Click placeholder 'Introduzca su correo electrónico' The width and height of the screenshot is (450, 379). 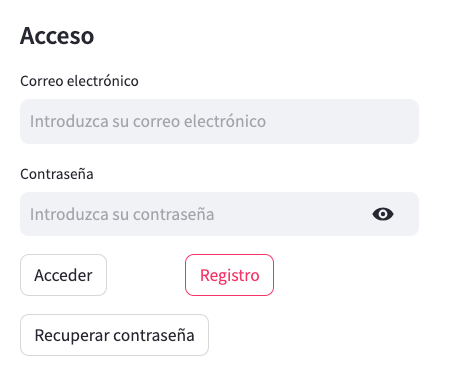coord(148,121)
